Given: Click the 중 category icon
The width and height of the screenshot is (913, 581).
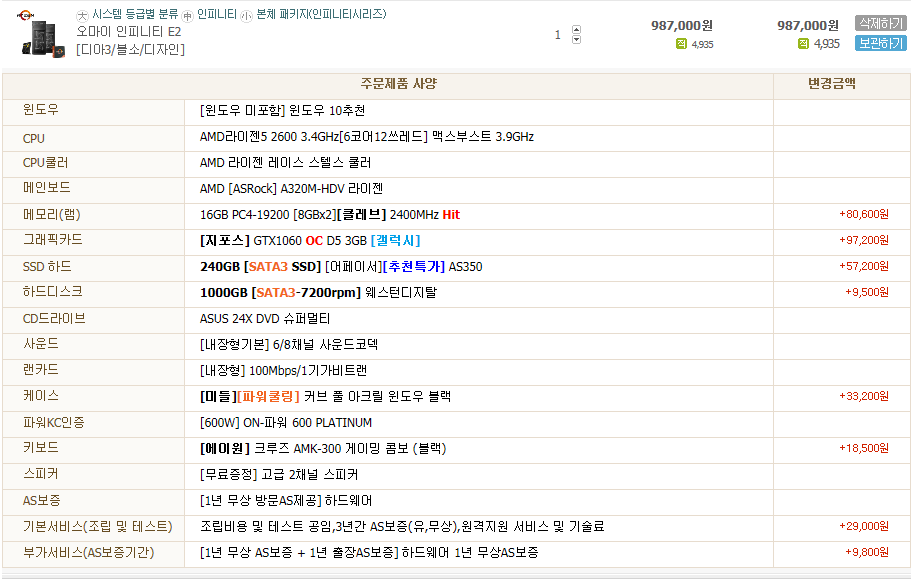Looking at the screenshot, I should pos(187,16).
